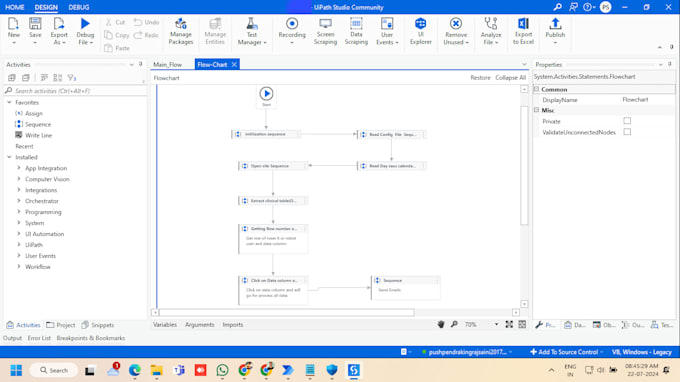Focus the Search activities field
This screenshot has height=382, width=680.
(75, 91)
